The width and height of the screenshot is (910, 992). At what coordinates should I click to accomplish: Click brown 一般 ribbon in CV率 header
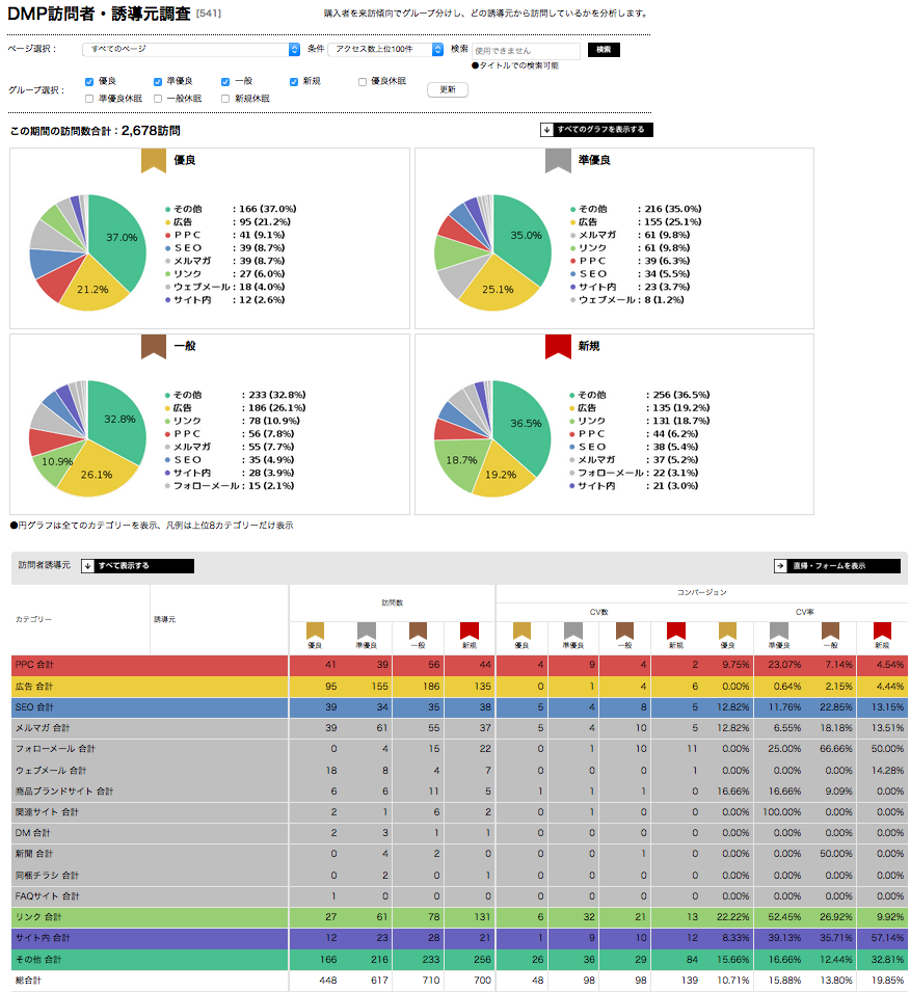click(830, 631)
